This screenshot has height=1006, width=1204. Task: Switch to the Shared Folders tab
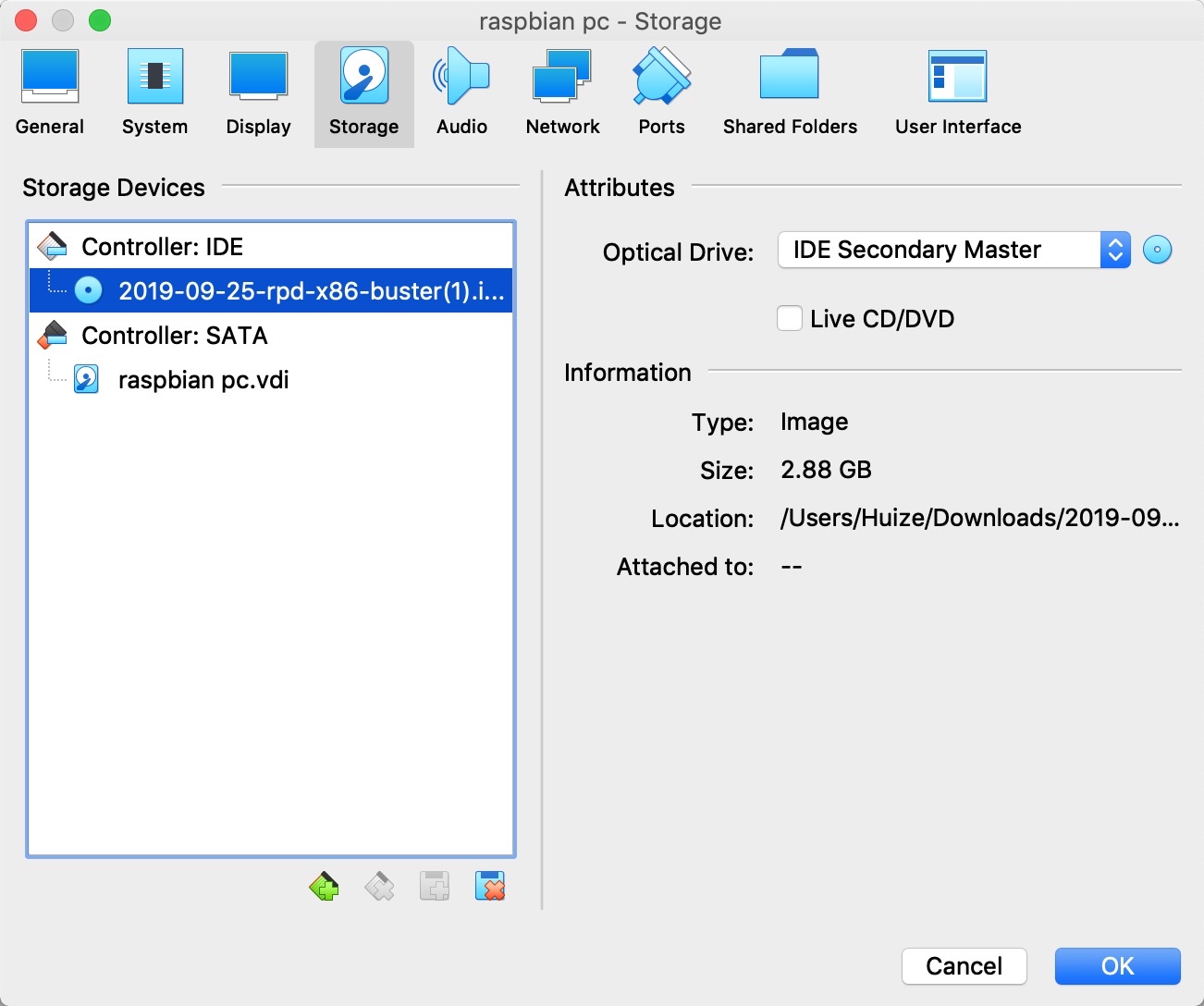coord(790,93)
